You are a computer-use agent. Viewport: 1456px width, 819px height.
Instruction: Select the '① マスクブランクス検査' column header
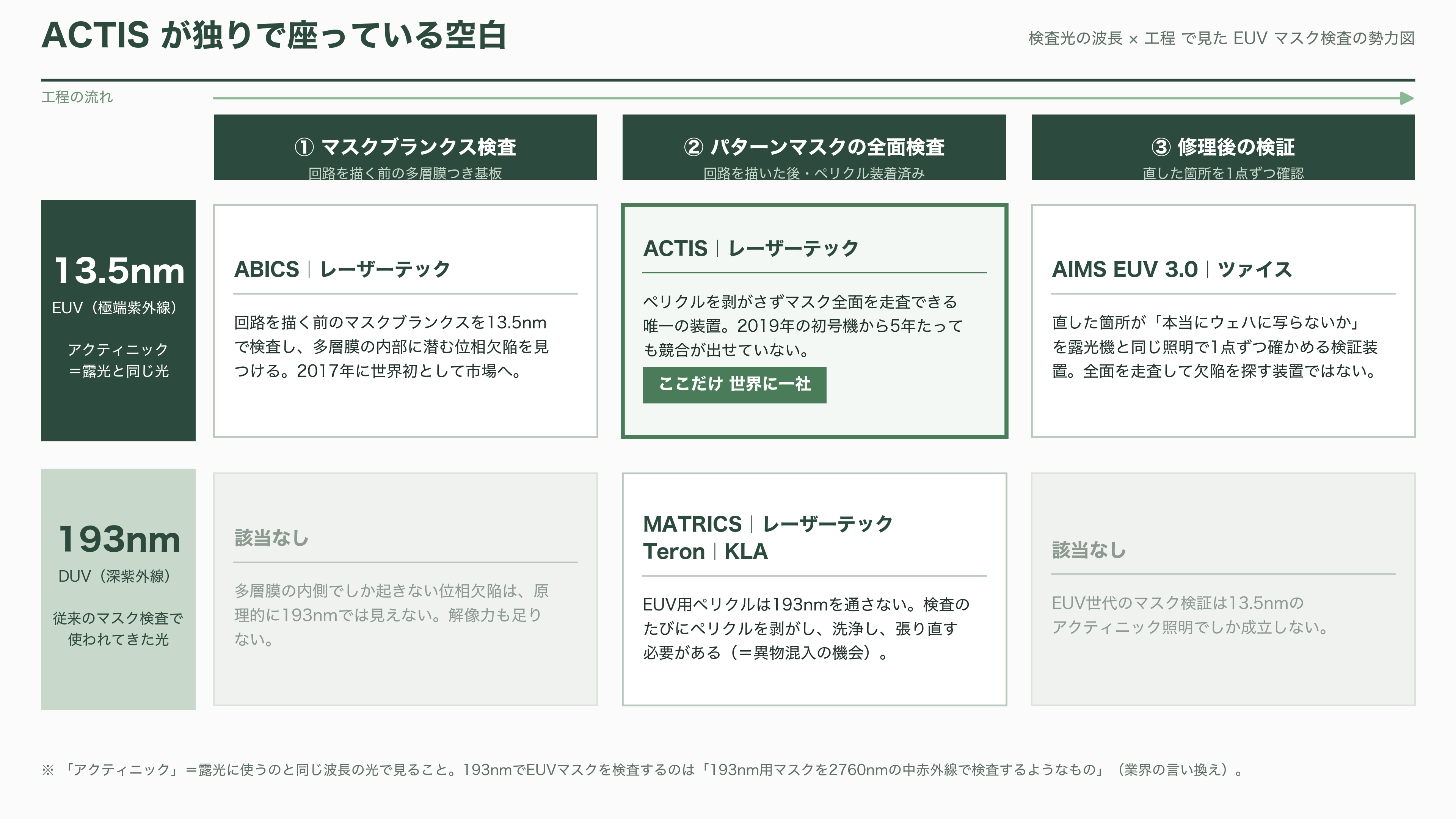[405, 147]
